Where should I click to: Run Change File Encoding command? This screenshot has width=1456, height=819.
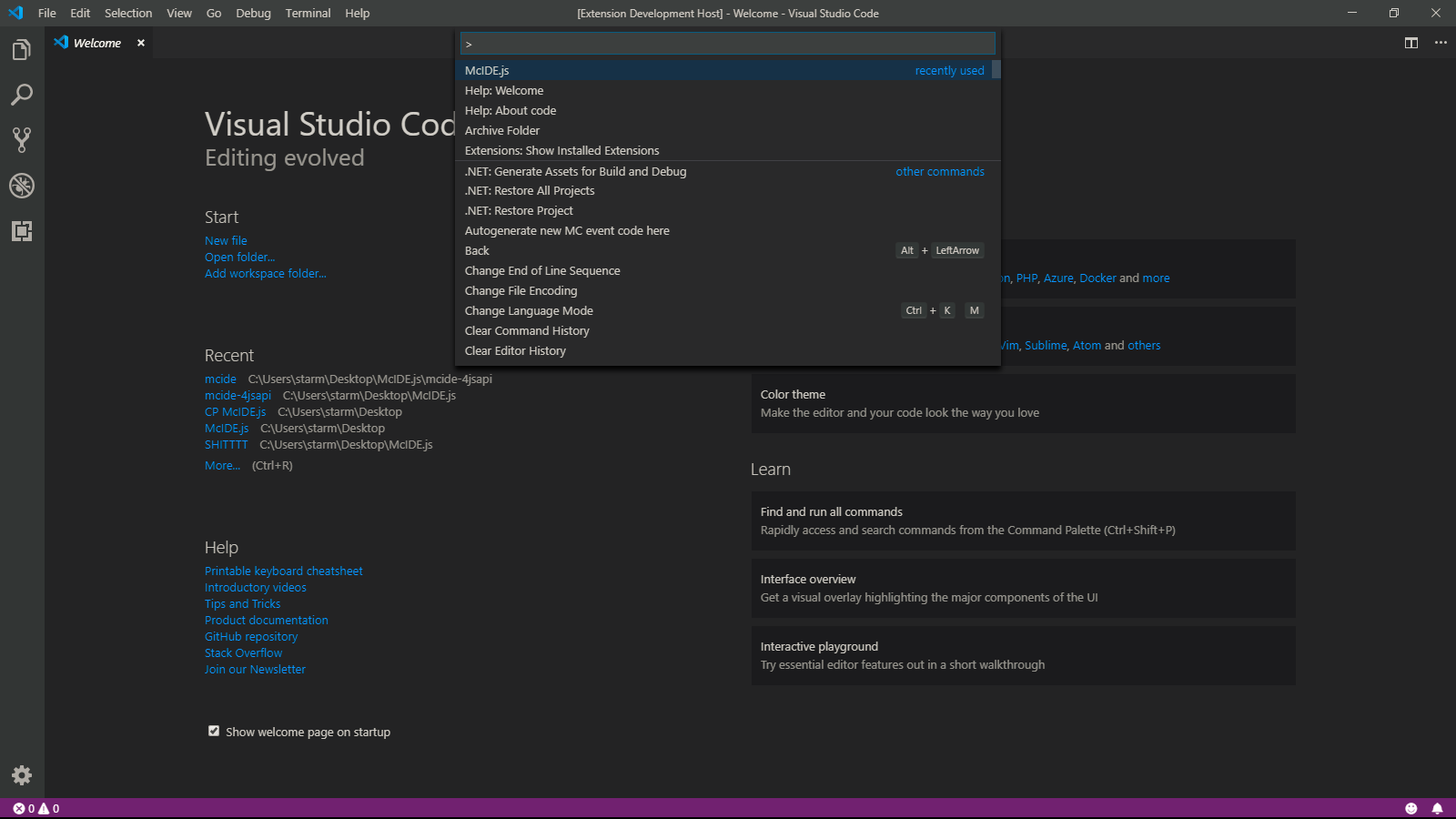[724, 290]
